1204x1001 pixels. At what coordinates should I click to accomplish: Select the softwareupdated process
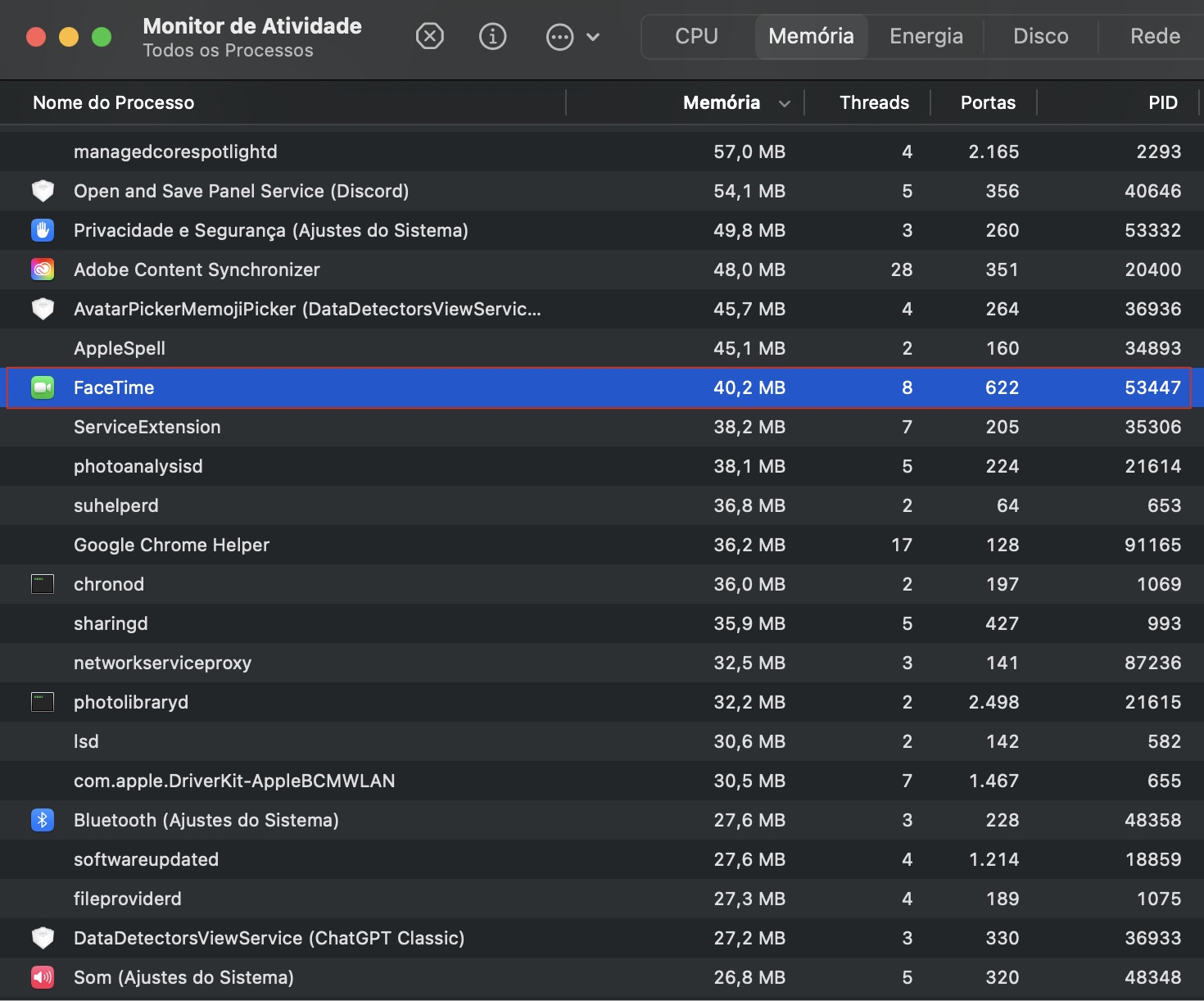[x=146, y=859]
